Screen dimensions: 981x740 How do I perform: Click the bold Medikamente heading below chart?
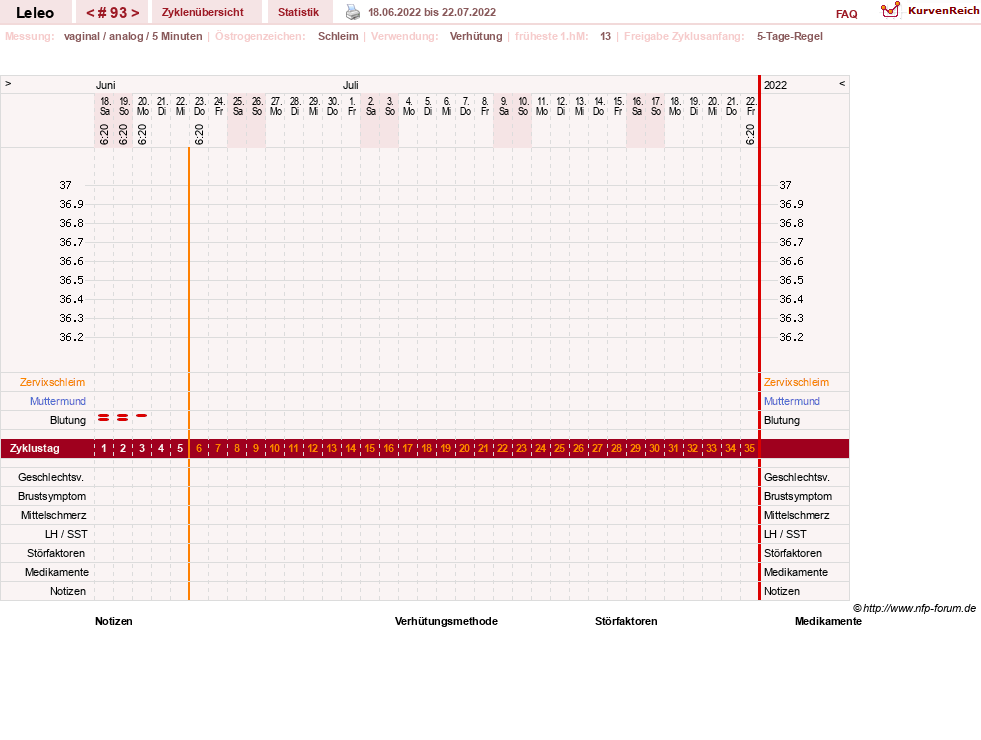click(x=828, y=621)
